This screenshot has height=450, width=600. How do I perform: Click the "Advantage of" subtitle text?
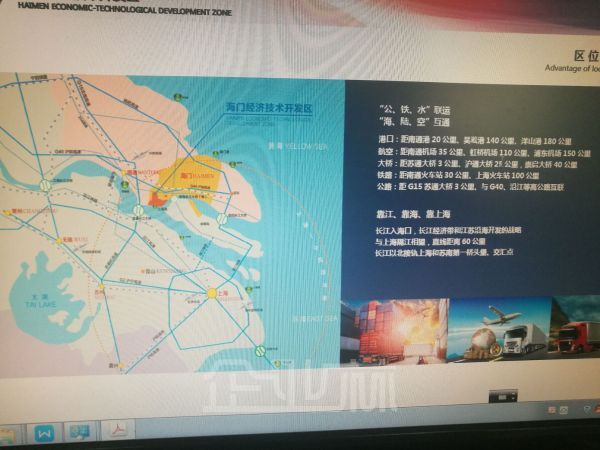click(x=567, y=68)
